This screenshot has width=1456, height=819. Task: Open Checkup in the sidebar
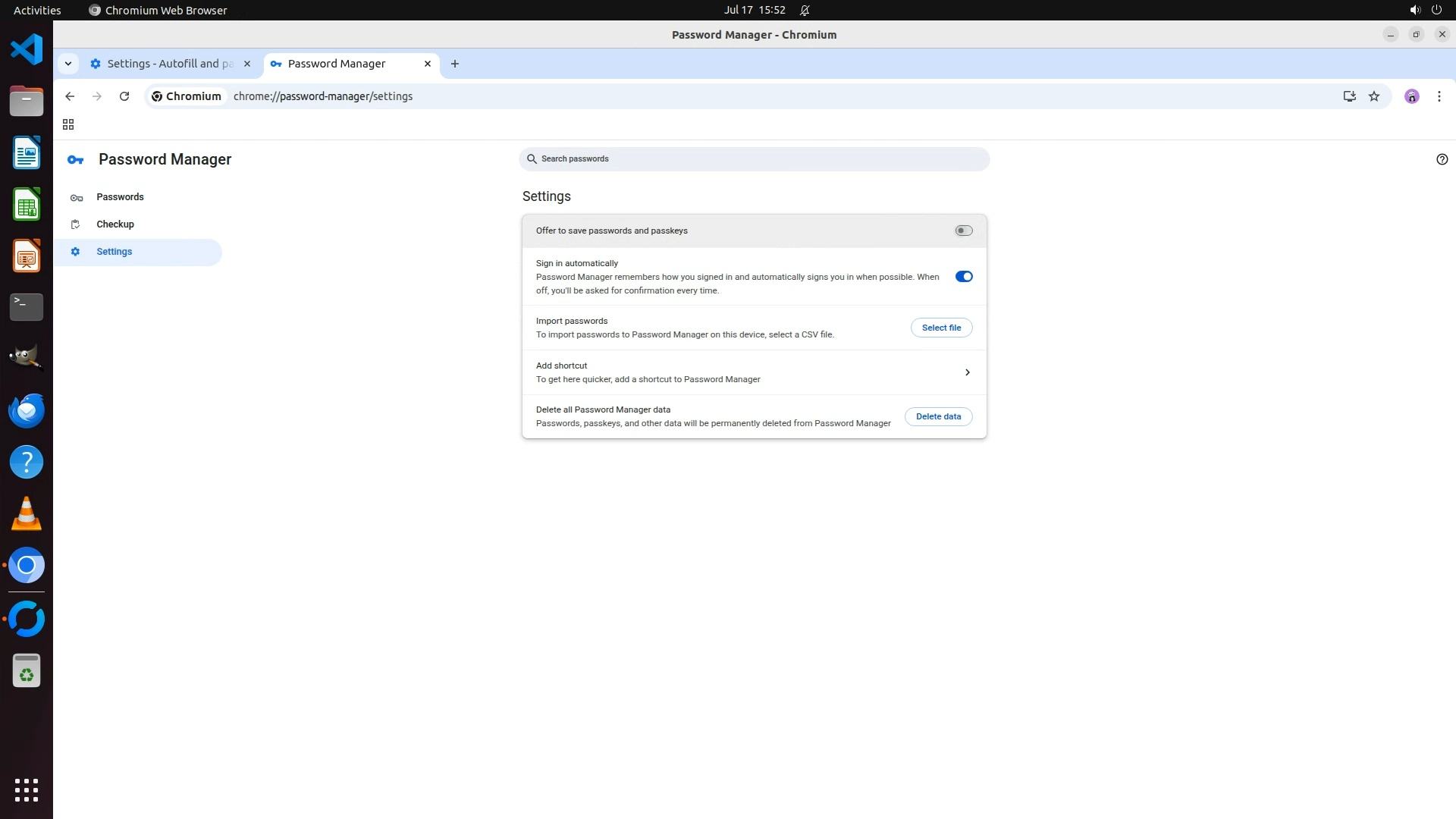pos(115,224)
